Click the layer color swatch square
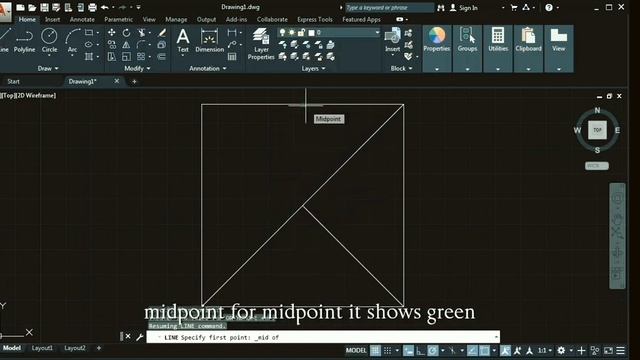 click(x=311, y=33)
